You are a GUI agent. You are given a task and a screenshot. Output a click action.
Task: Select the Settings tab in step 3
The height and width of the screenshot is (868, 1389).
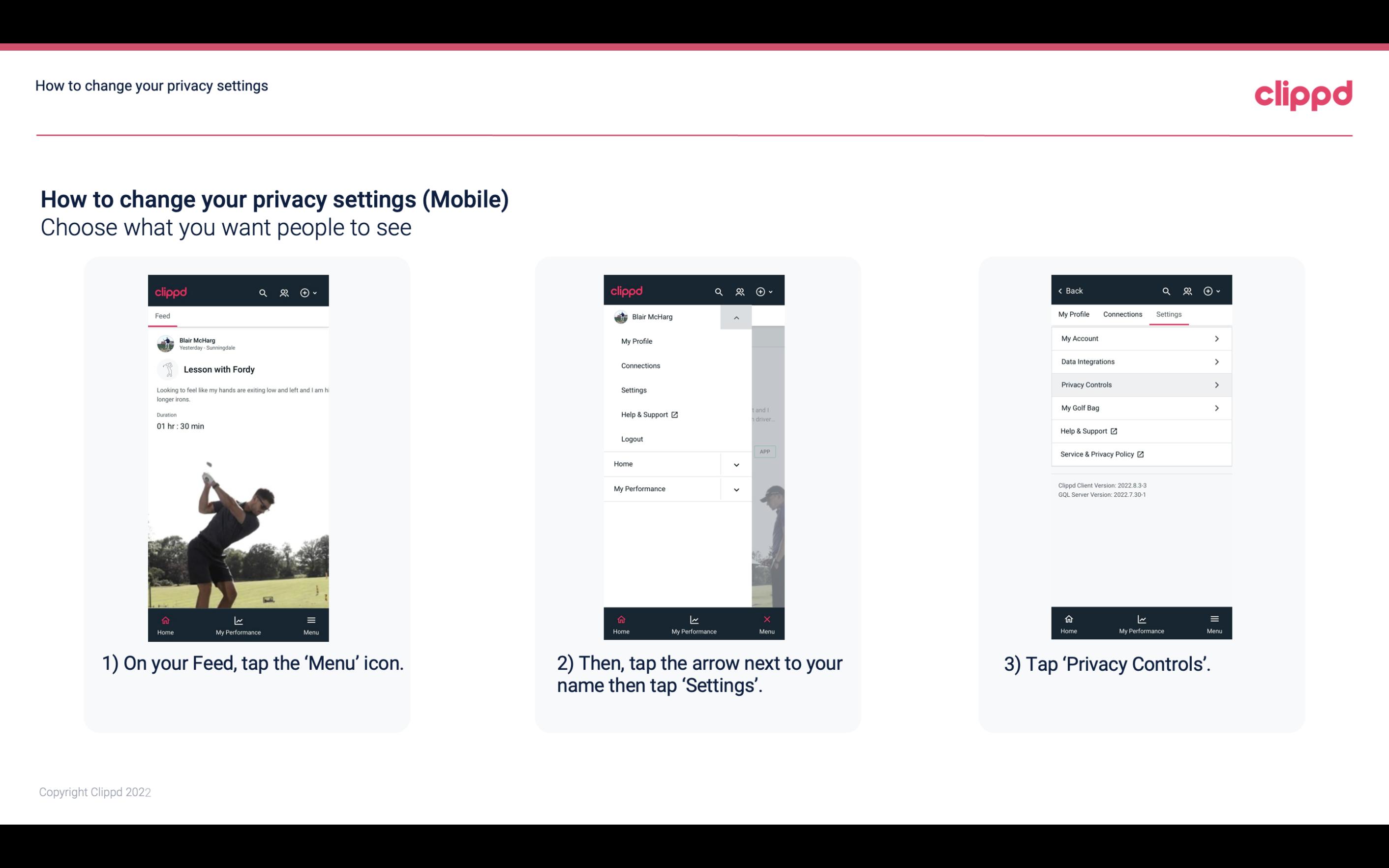click(x=1169, y=314)
